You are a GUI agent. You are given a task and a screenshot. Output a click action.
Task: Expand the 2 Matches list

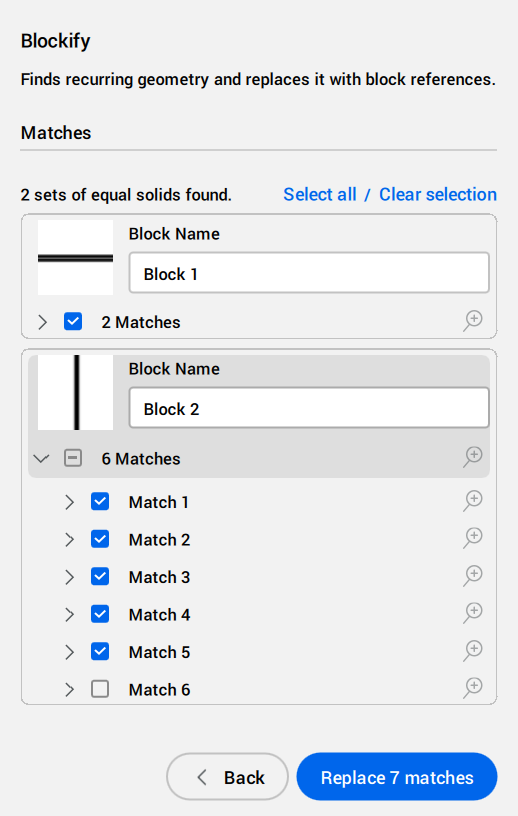coord(43,322)
